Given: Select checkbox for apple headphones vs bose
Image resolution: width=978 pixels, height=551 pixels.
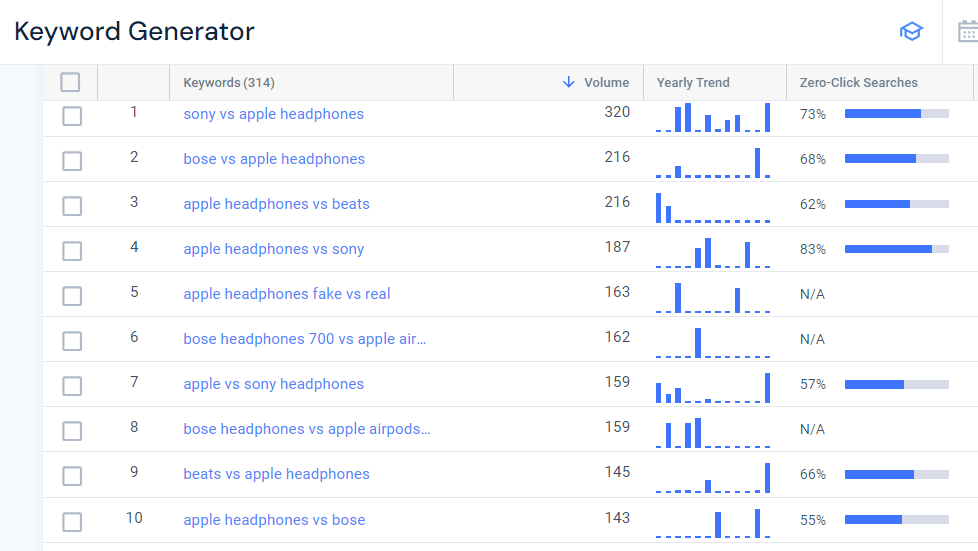Looking at the screenshot, I should point(72,522).
